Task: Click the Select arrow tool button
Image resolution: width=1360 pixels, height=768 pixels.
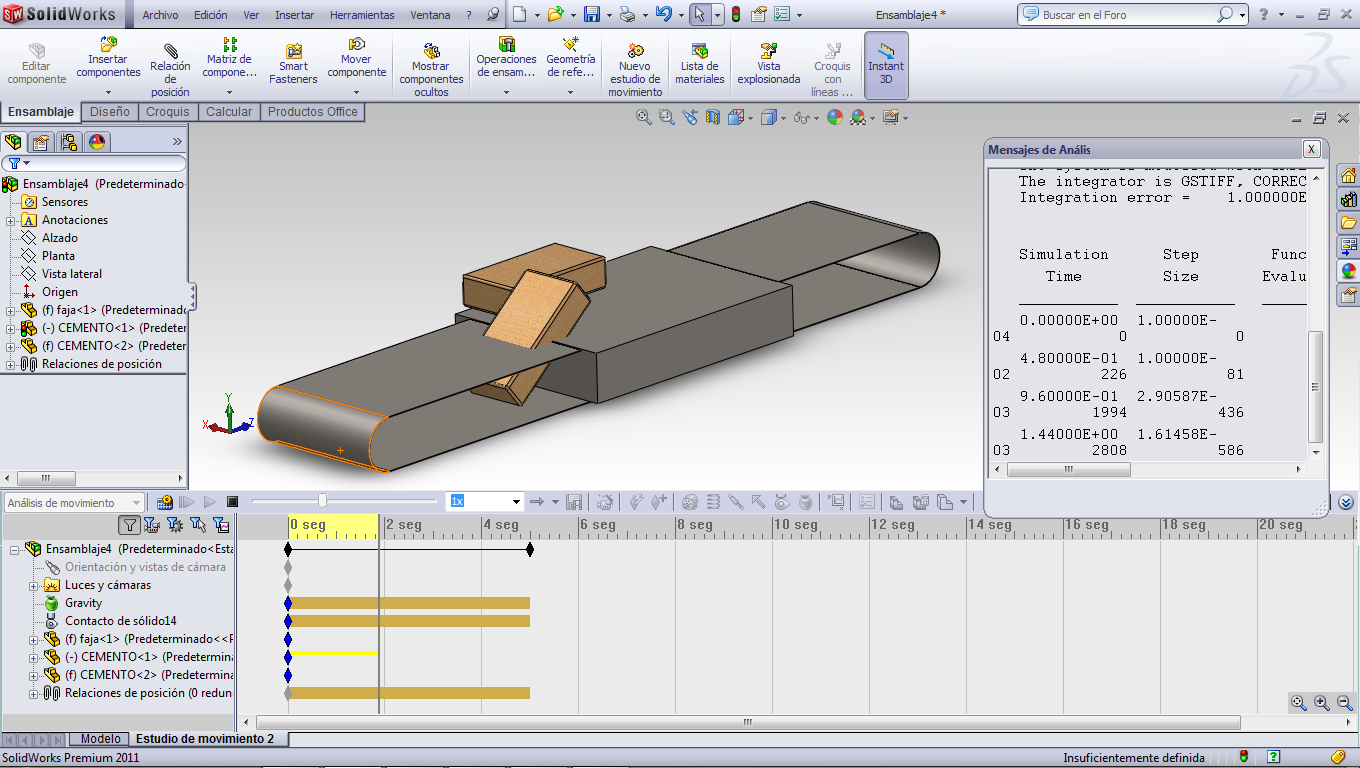Action: point(700,14)
